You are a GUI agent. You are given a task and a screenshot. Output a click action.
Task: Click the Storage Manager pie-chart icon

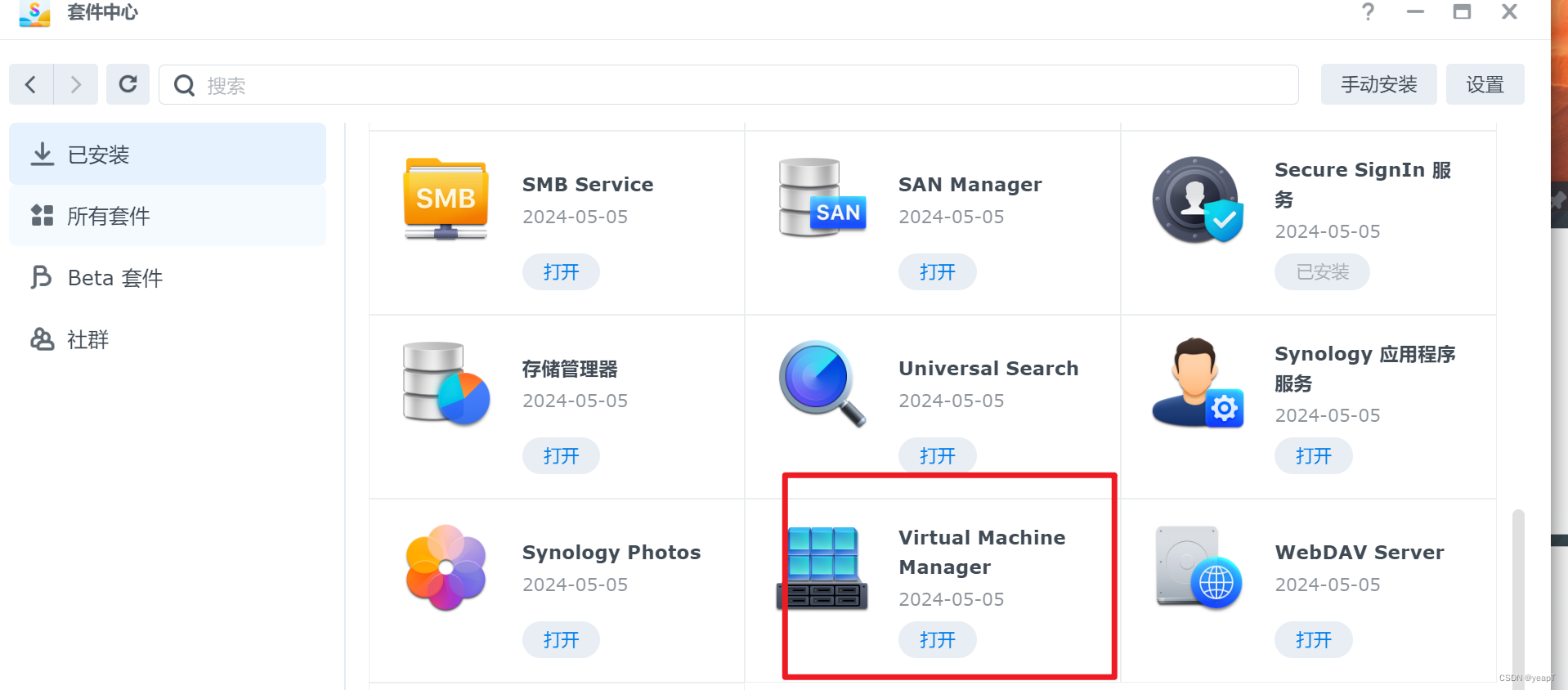pos(446,383)
